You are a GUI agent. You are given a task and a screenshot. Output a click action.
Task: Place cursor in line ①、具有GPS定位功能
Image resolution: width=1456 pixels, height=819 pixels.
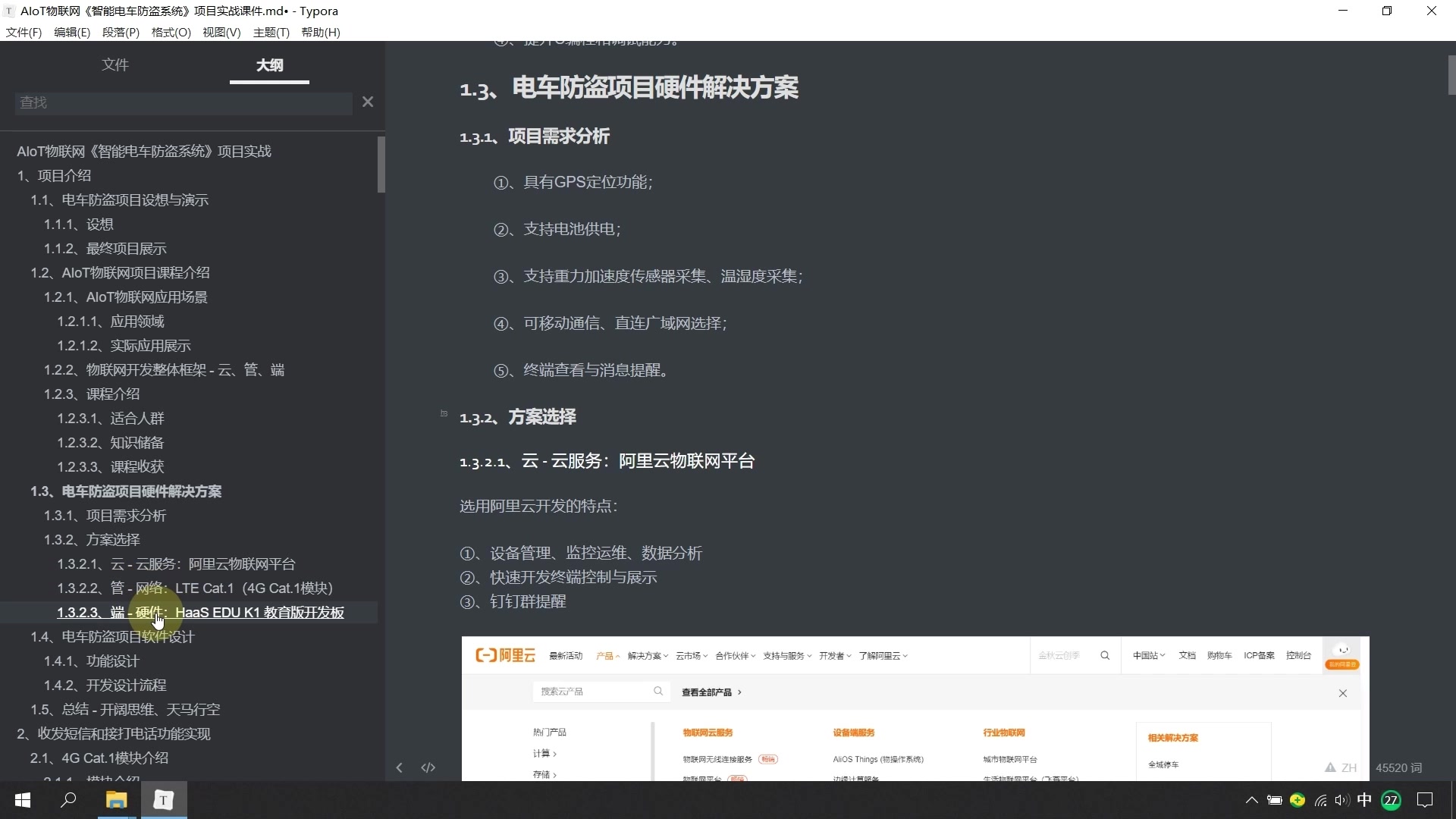573,183
